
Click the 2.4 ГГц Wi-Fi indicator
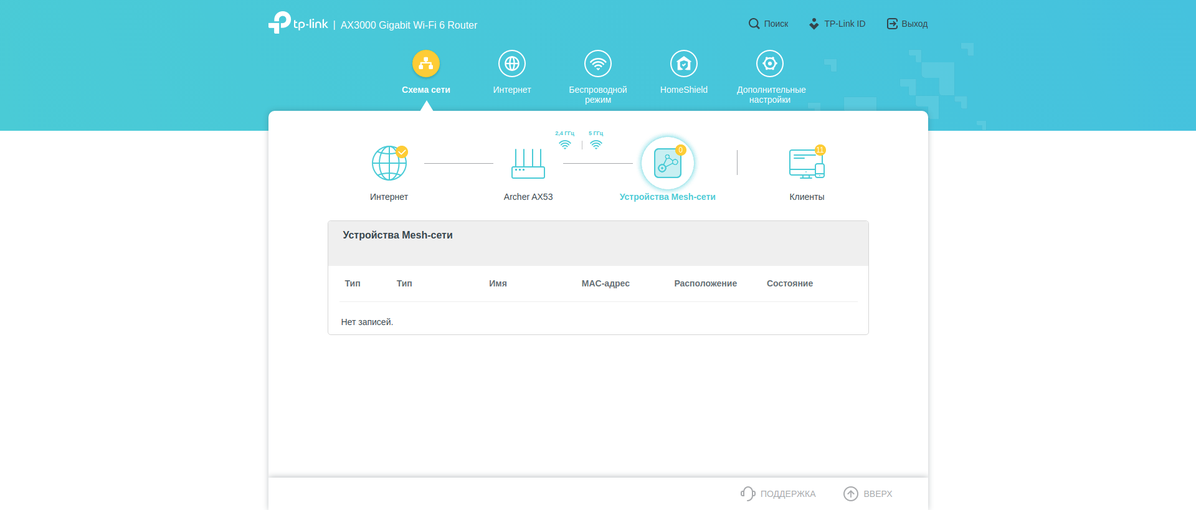coord(565,143)
